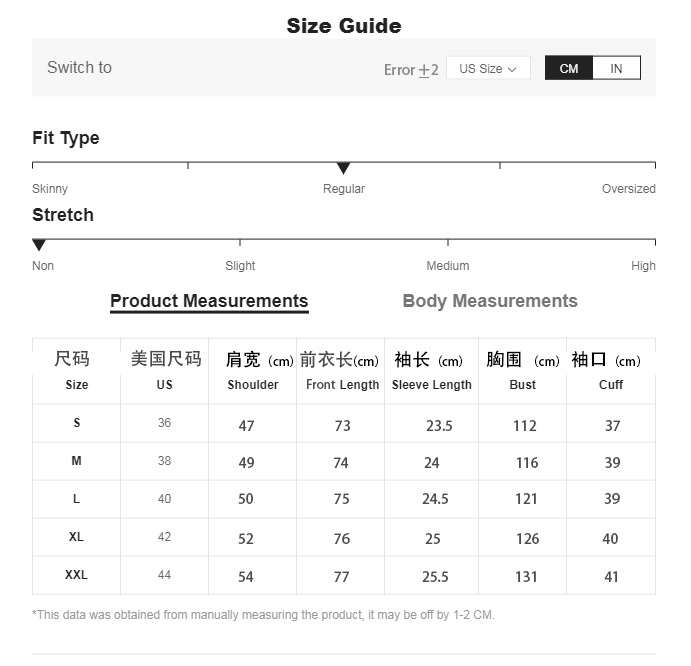
Task: Open the Product Measurements tab
Action: pos(209,301)
